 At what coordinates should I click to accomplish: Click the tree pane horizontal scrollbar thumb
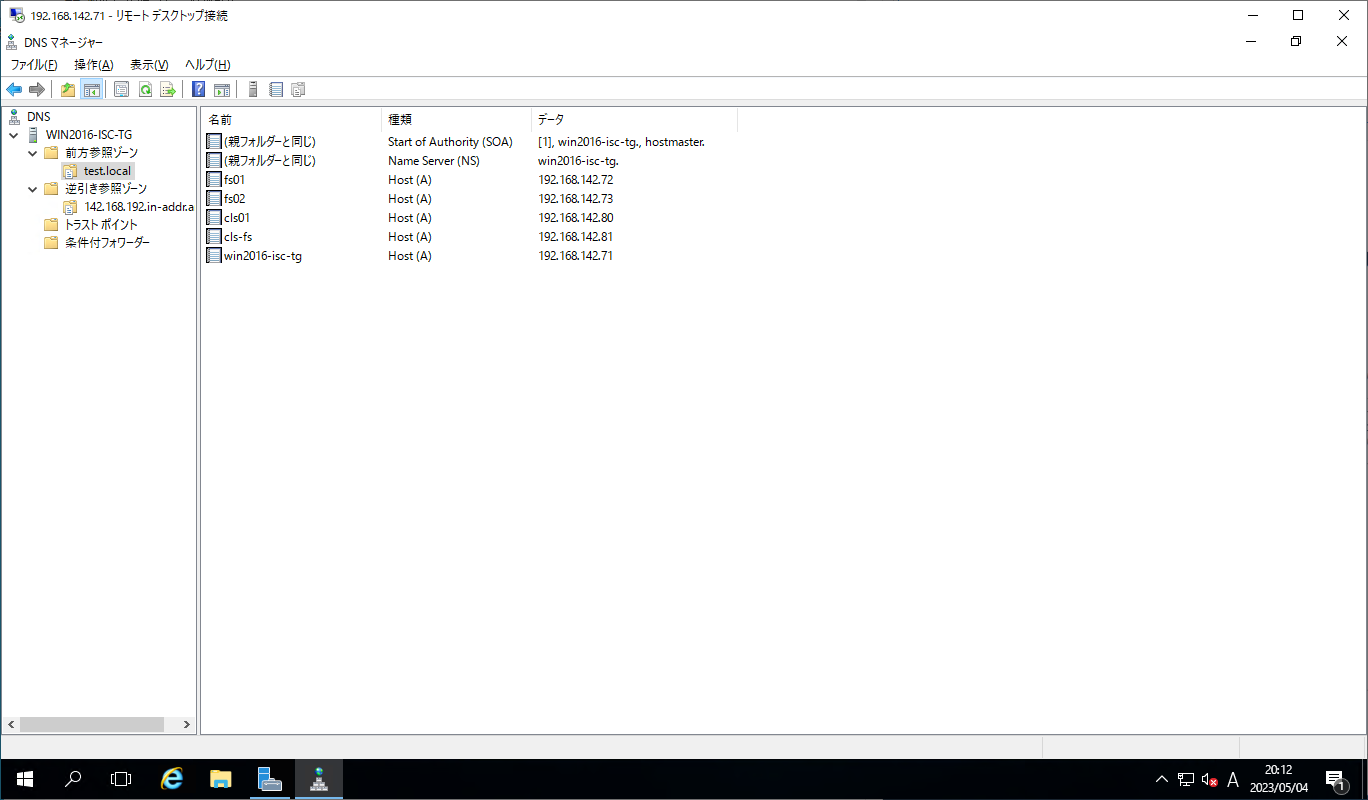point(91,724)
